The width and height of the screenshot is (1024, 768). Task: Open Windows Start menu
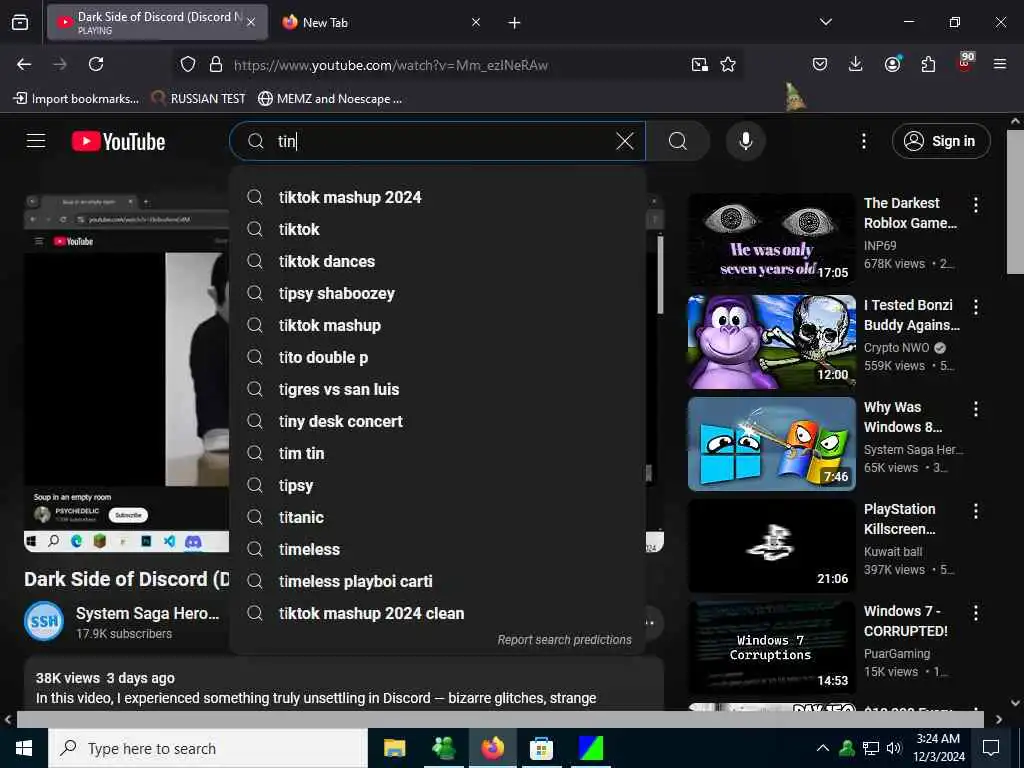24,748
